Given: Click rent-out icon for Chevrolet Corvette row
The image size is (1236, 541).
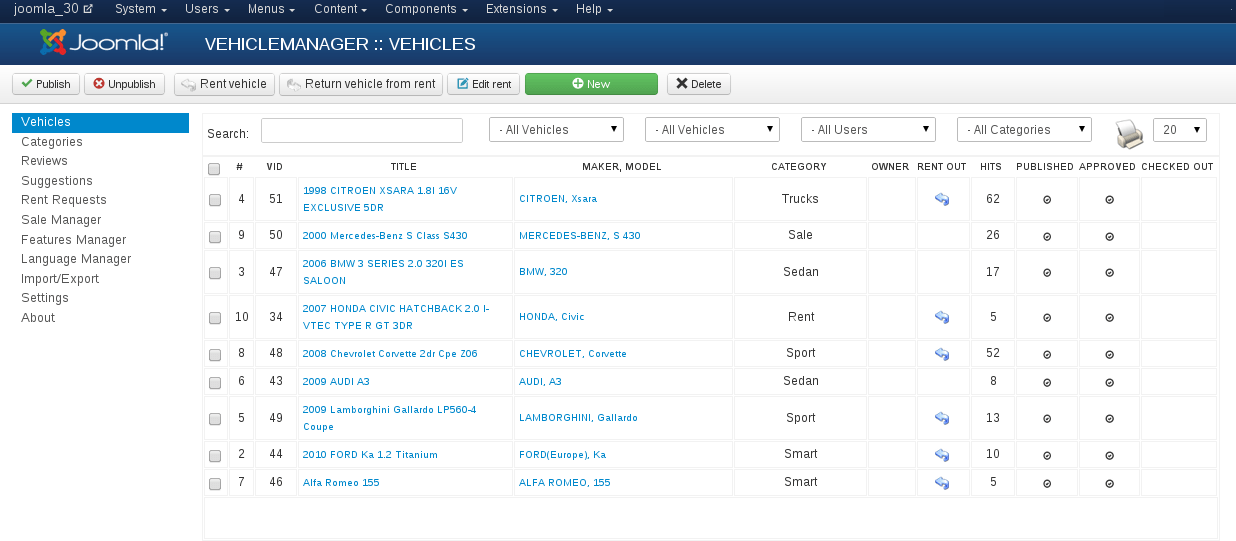Looking at the screenshot, I should click(x=942, y=353).
